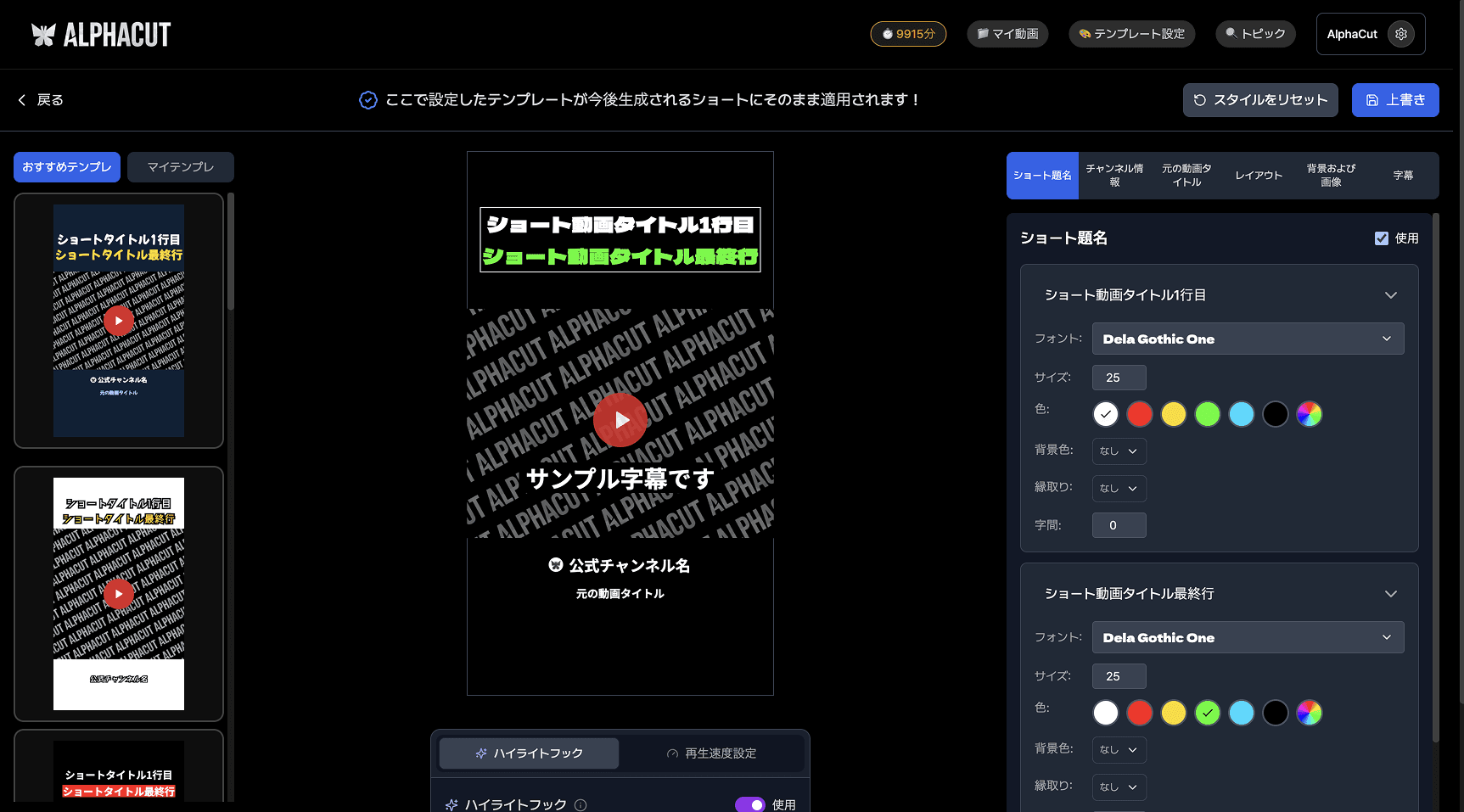Enable the 使用 toggle for ハイライトフック
Image resolution: width=1464 pixels, height=812 pixels.
(750, 804)
